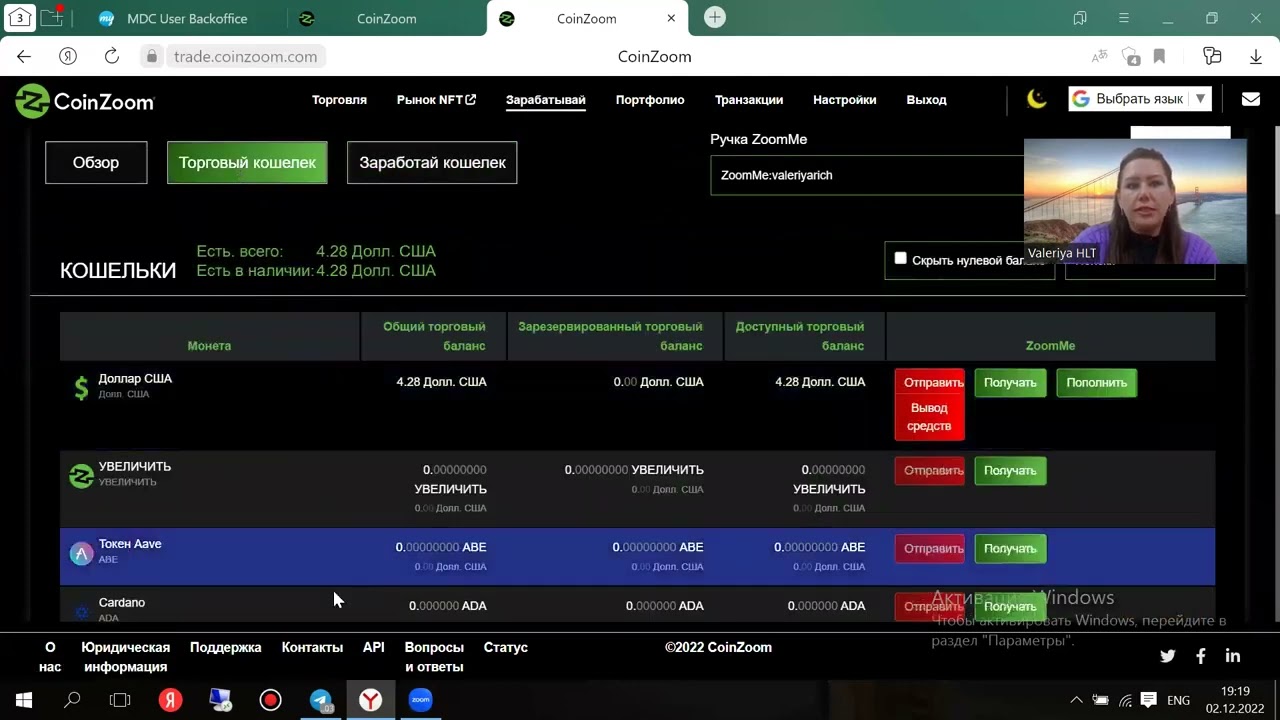Switch to Trading wallet tab
1280x720 pixels.
point(247,163)
